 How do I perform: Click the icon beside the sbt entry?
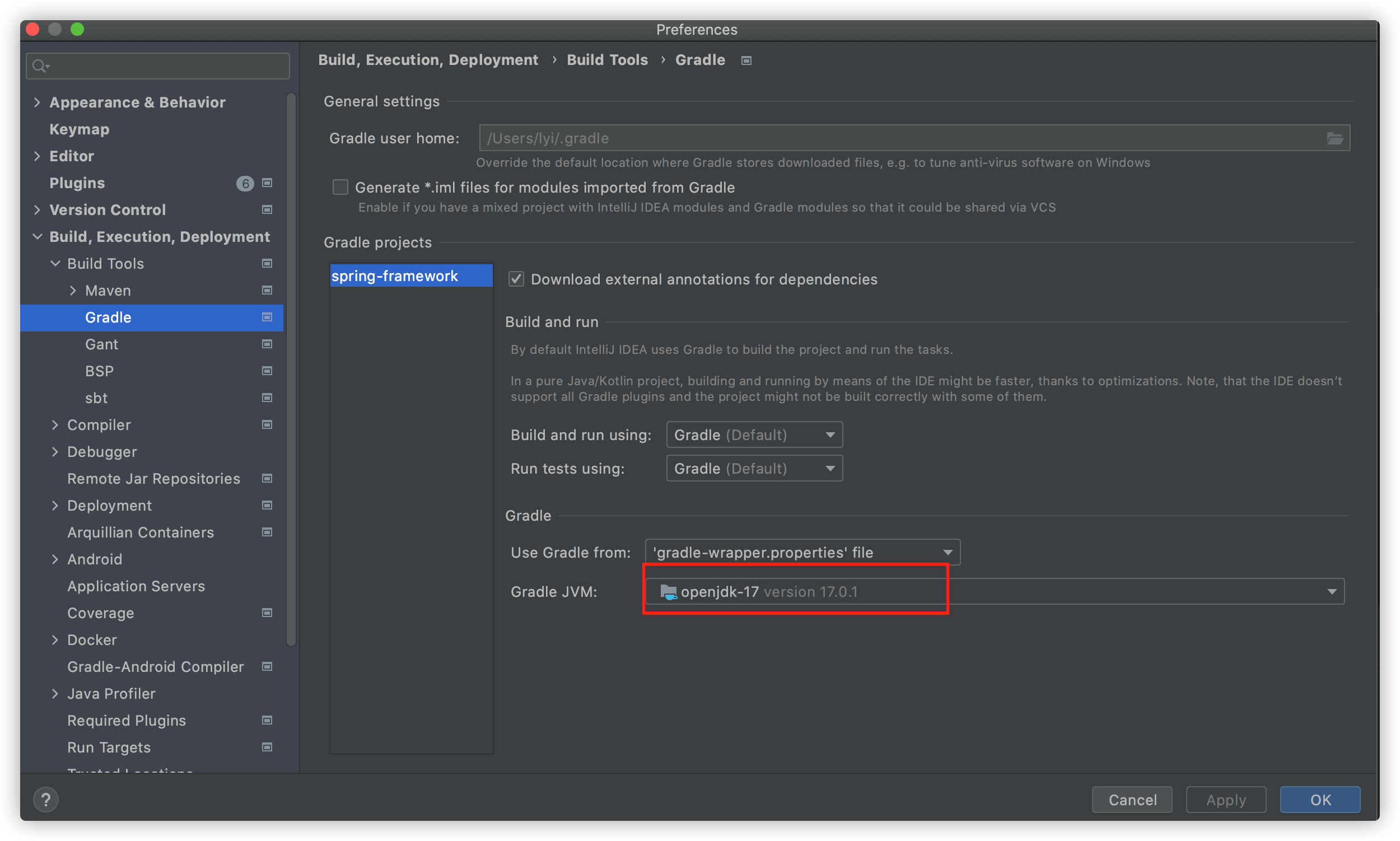click(x=267, y=398)
